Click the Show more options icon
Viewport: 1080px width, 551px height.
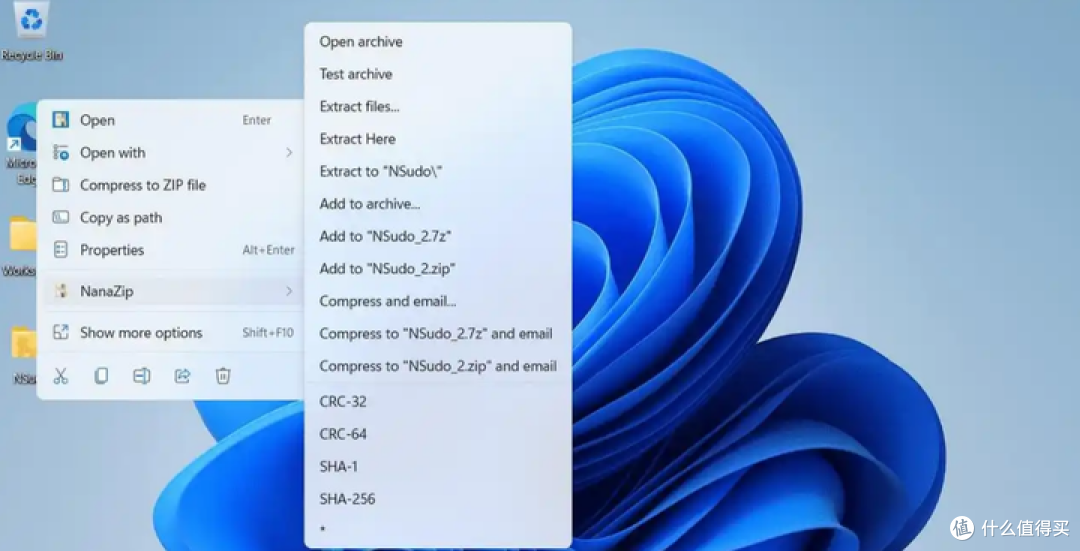(61, 332)
